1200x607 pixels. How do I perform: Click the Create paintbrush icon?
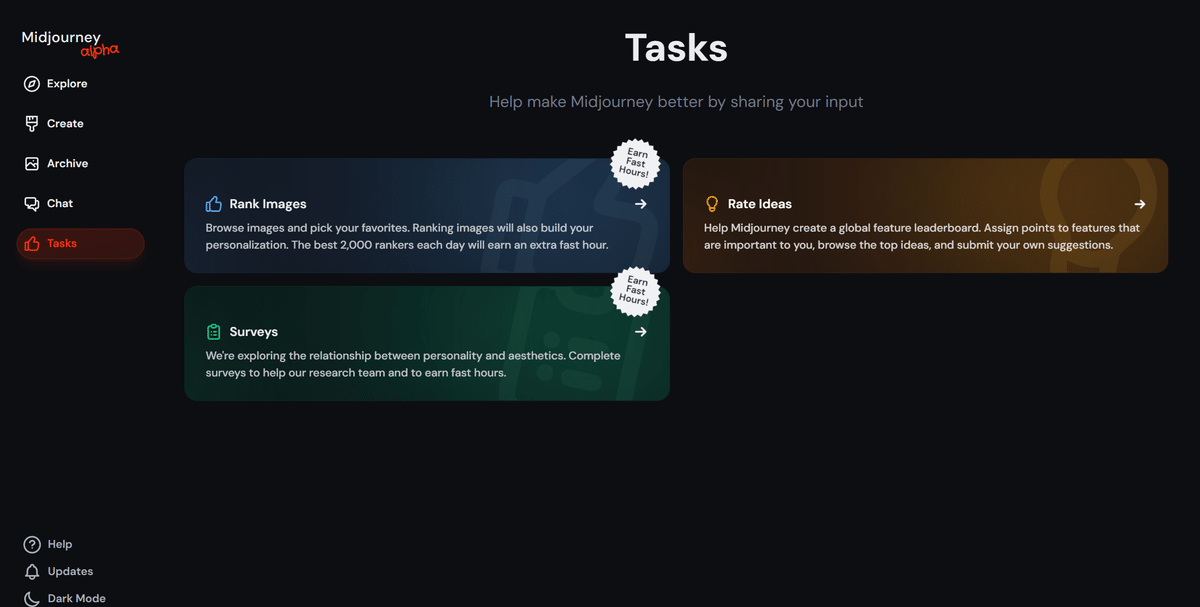pos(32,124)
